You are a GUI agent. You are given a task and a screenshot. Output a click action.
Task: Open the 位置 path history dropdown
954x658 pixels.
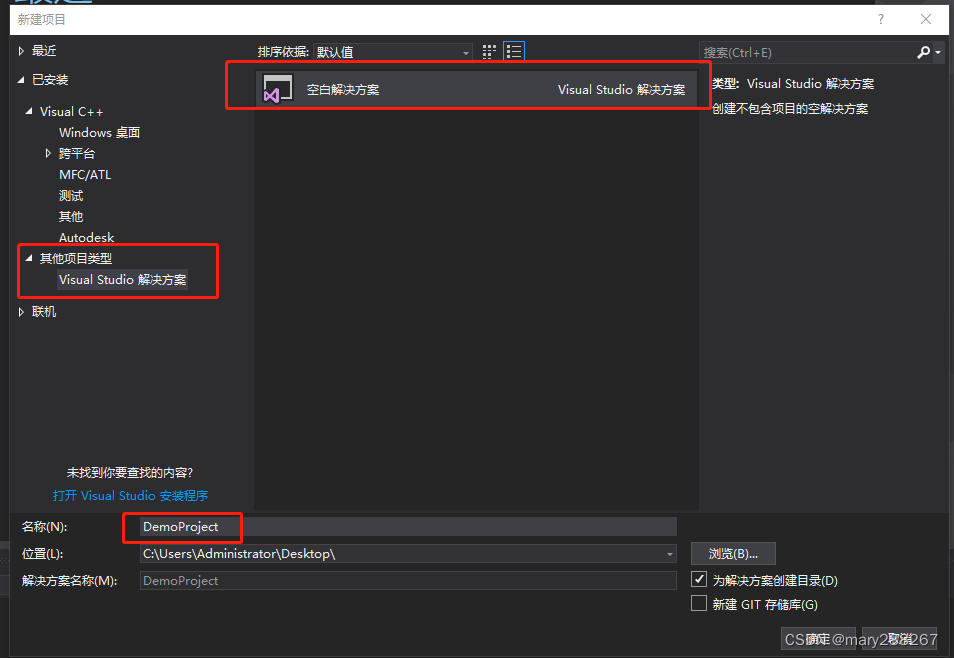click(668, 553)
